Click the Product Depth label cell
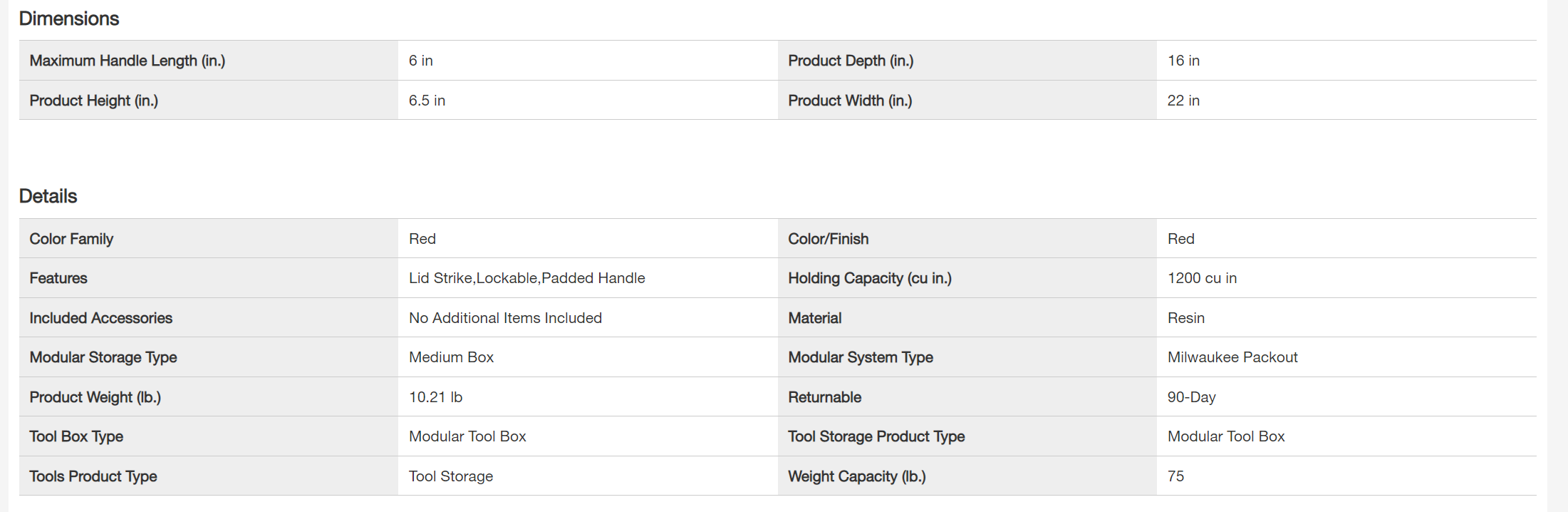1568x512 pixels. point(851,61)
